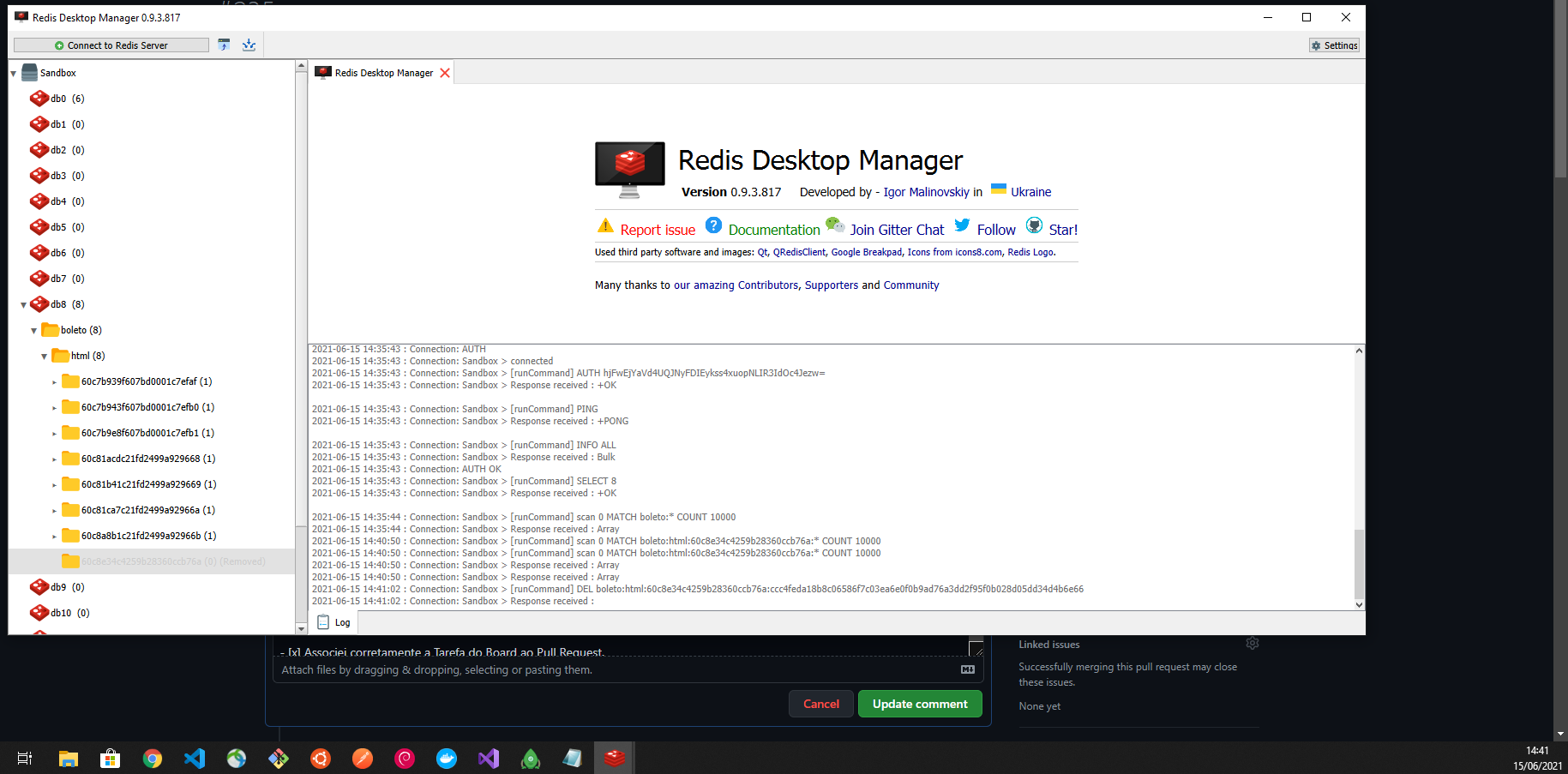Screen dimensions: 1568x774
Task: Click the html namespace folder icon
Action: pos(61,356)
